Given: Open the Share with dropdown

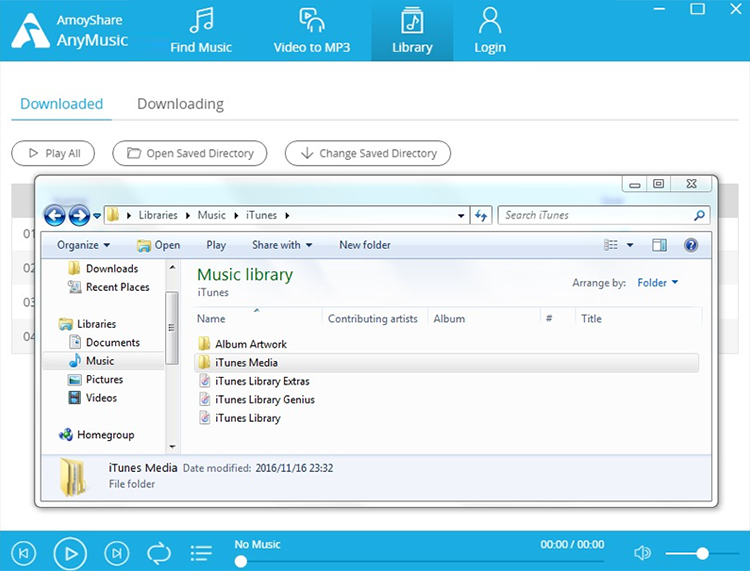Looking at the screenshot, I should (282, 245).
